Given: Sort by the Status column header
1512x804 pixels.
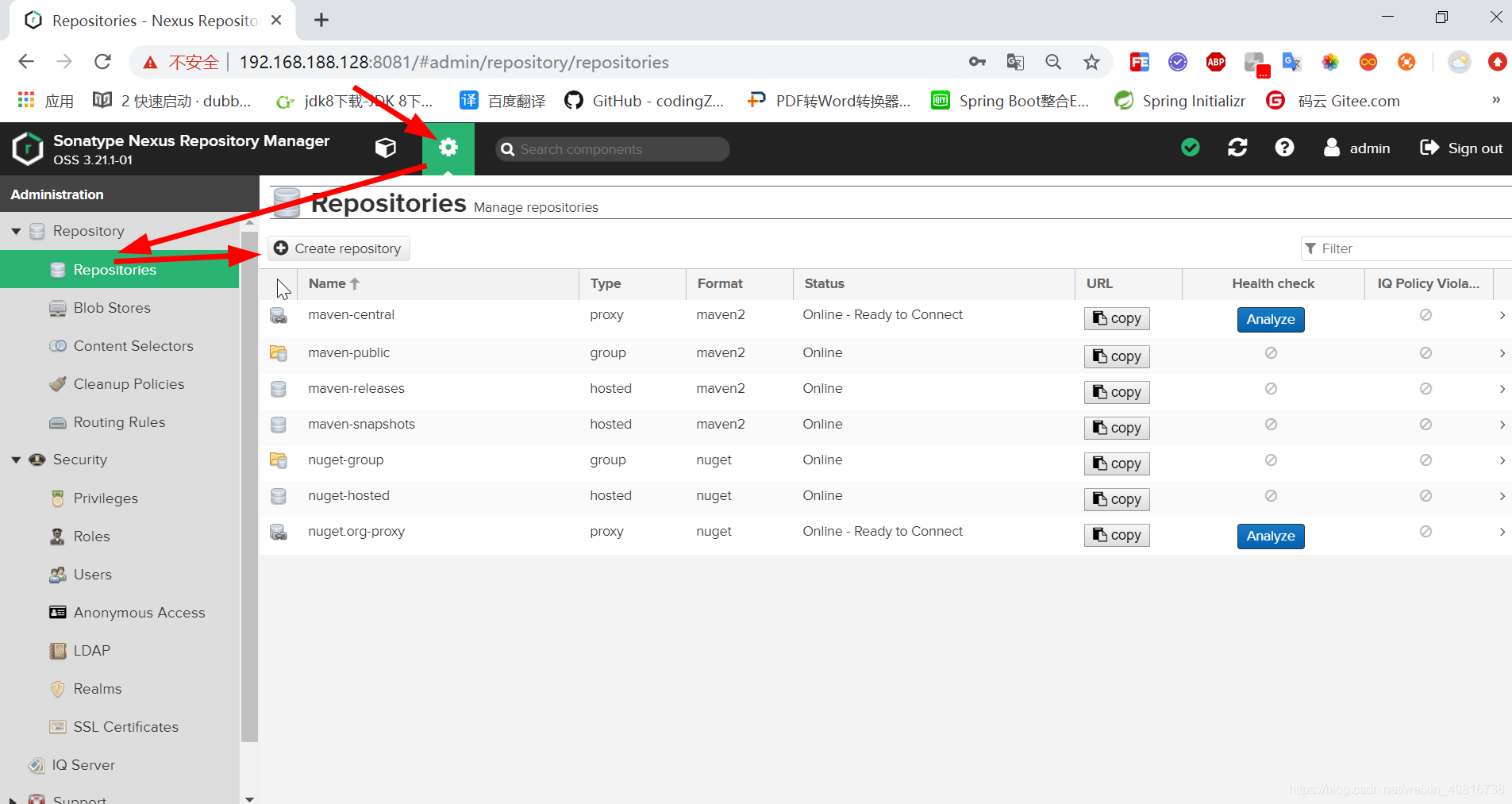Looking at the screenshot, I should [x=934, y=284].
